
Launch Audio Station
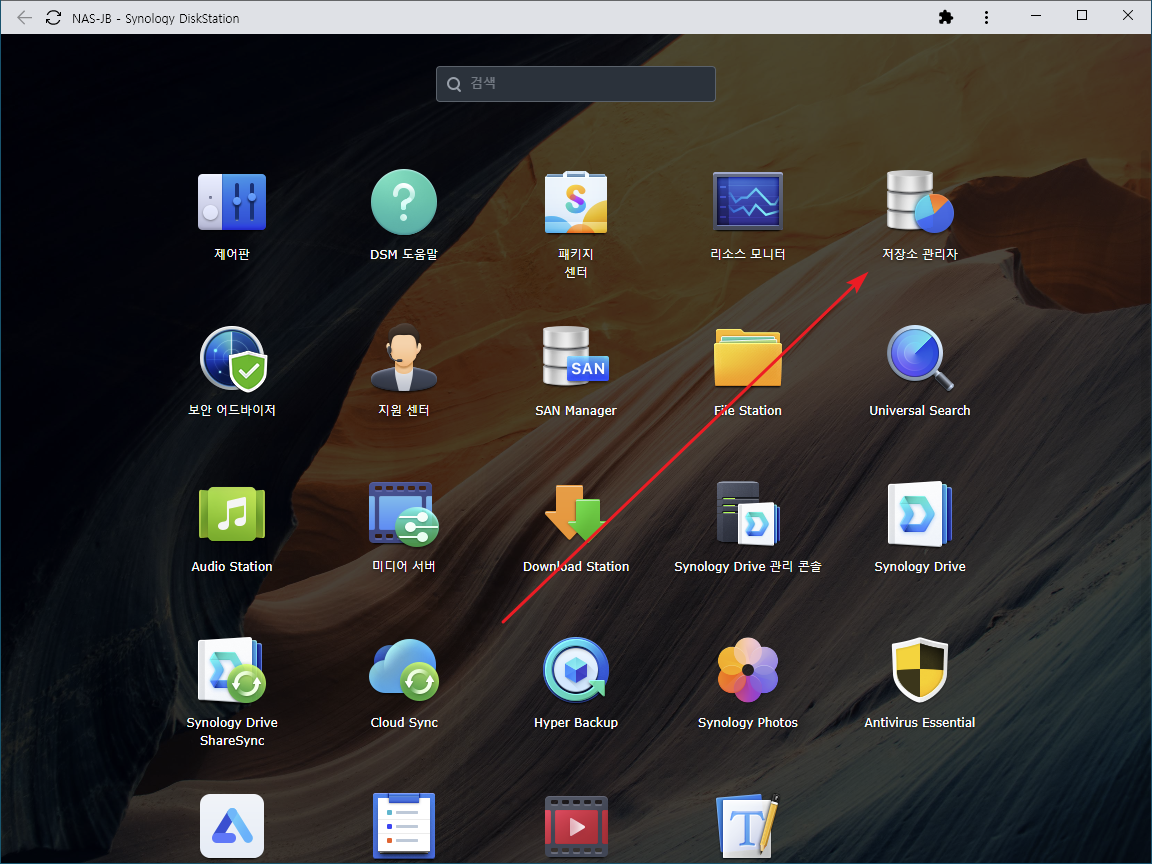tap(231, 515)
